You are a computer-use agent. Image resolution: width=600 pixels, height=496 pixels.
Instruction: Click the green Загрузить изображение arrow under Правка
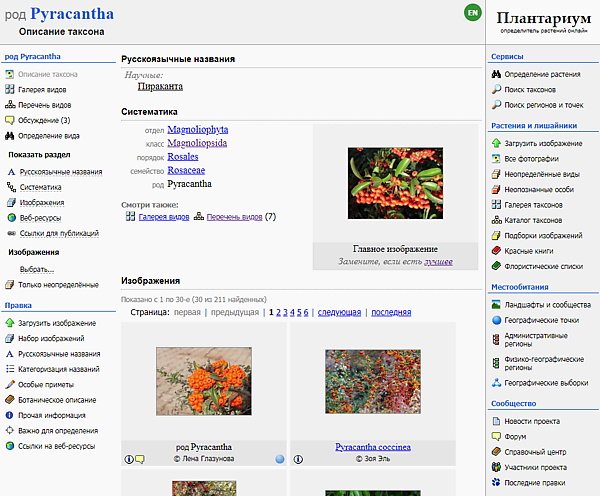(x=9, y=324)
